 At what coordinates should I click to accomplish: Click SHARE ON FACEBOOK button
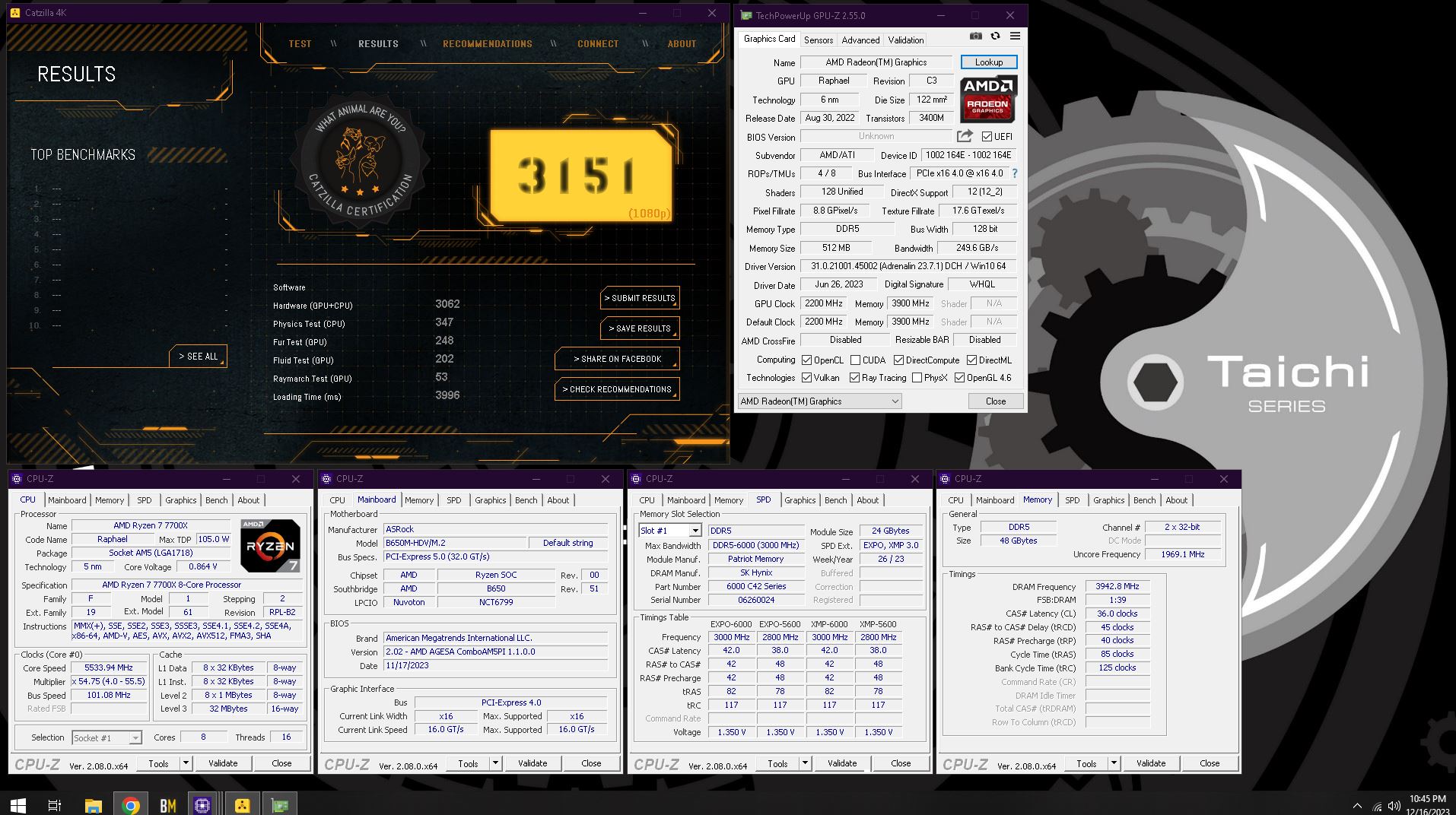click(x=617, y=359)
